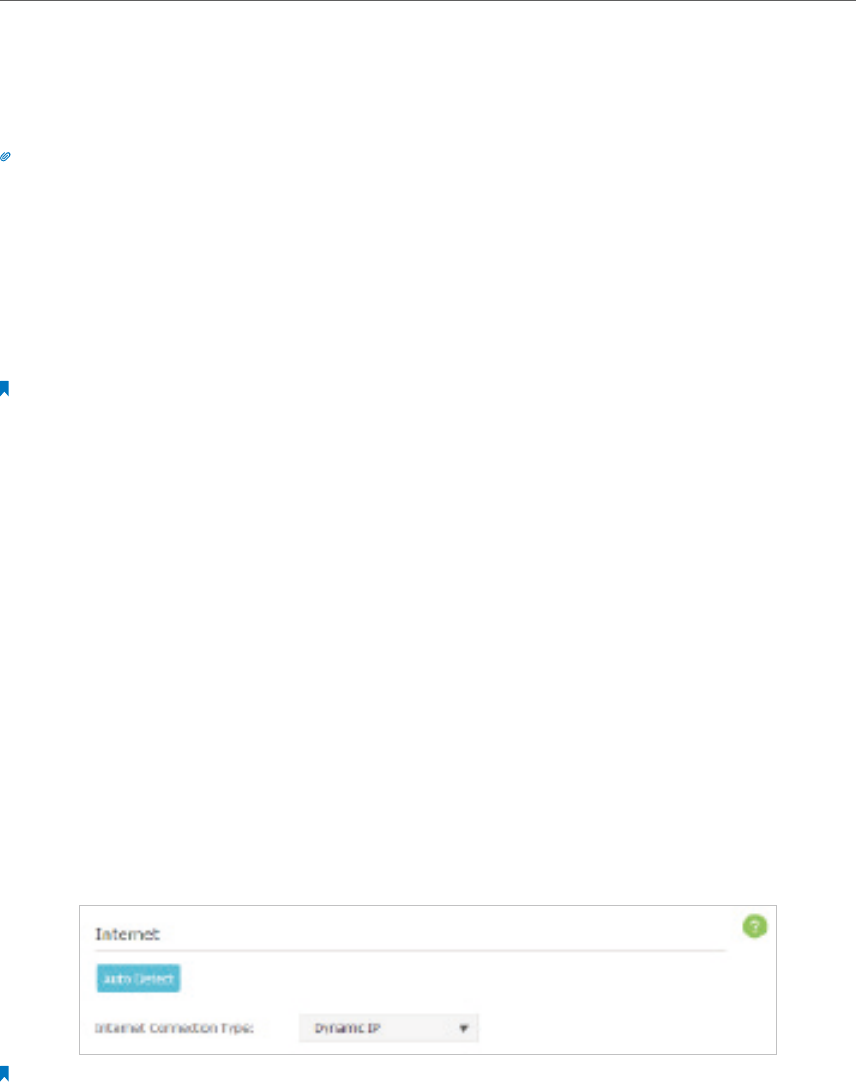
Task: Click the Internet section heading
Action: pos(127,934)
